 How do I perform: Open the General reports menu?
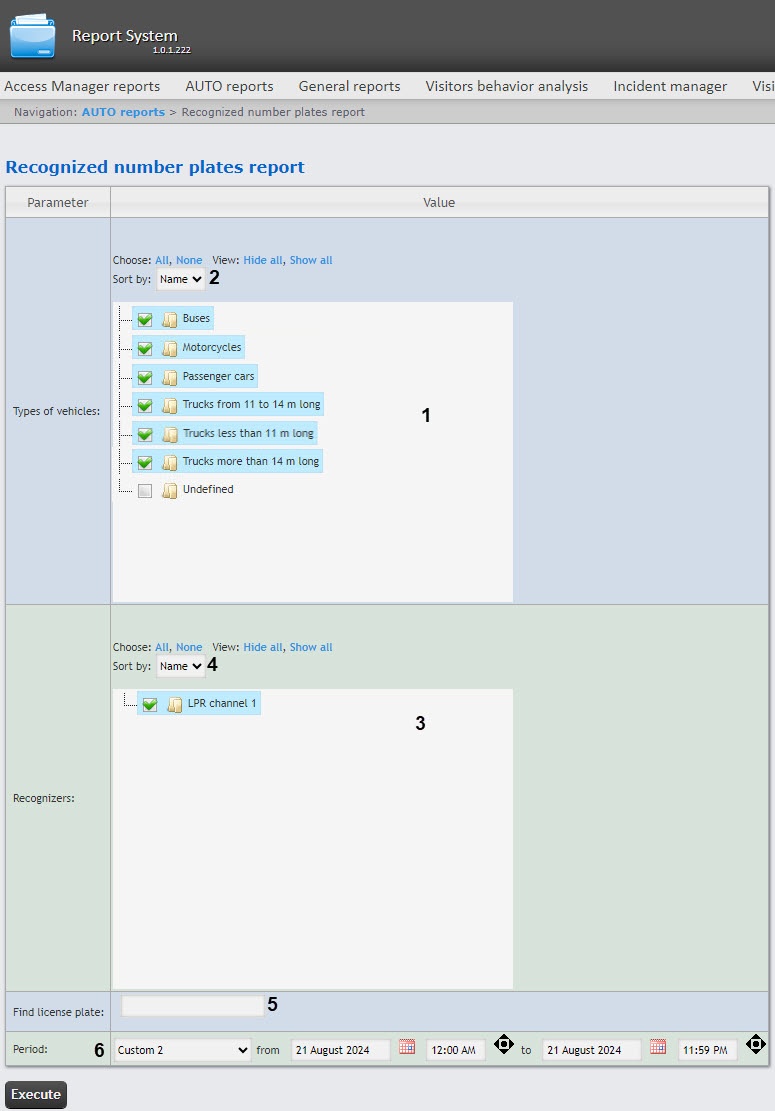pyautogui.click(x=349, y=86)
